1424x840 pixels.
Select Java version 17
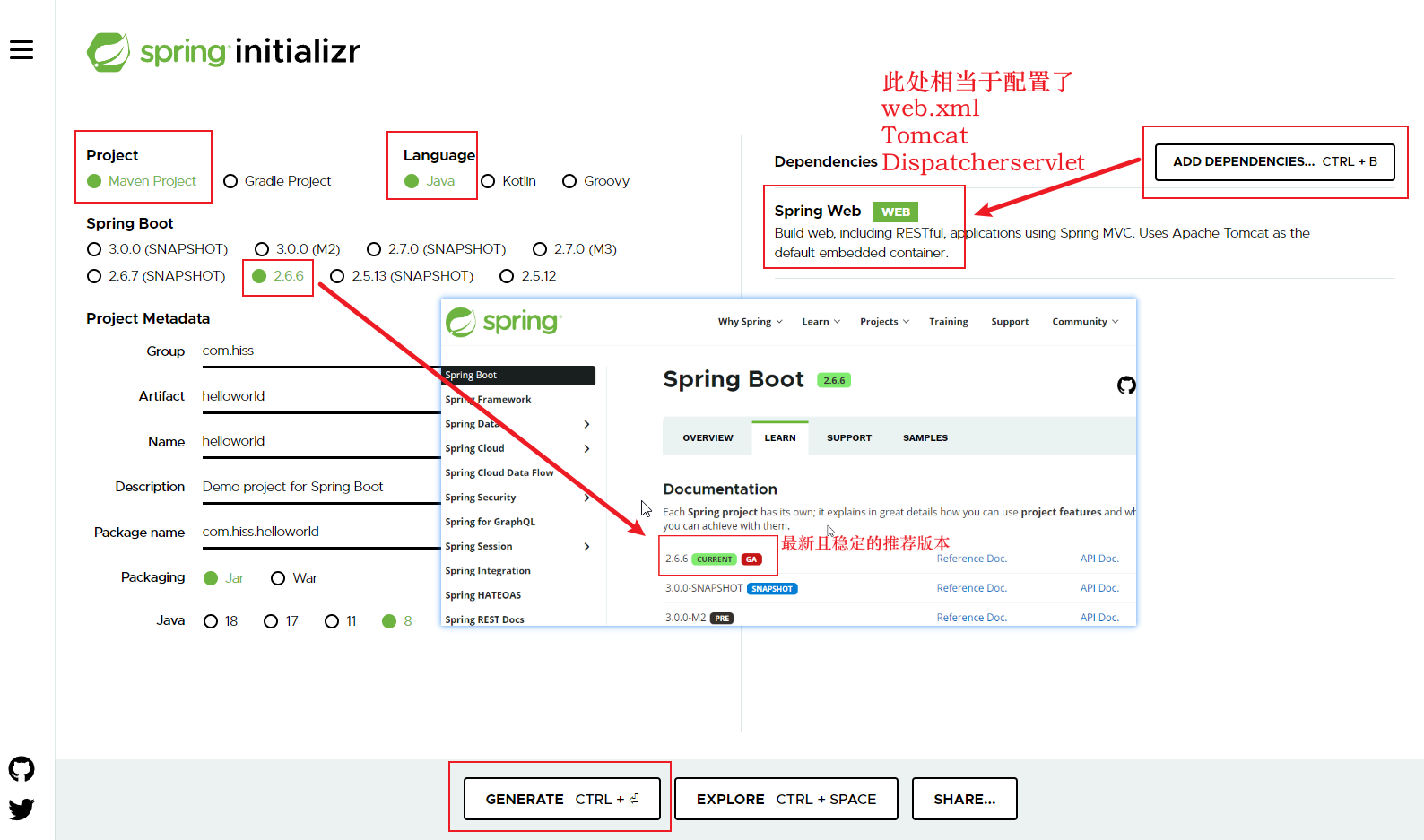point(281,621)
